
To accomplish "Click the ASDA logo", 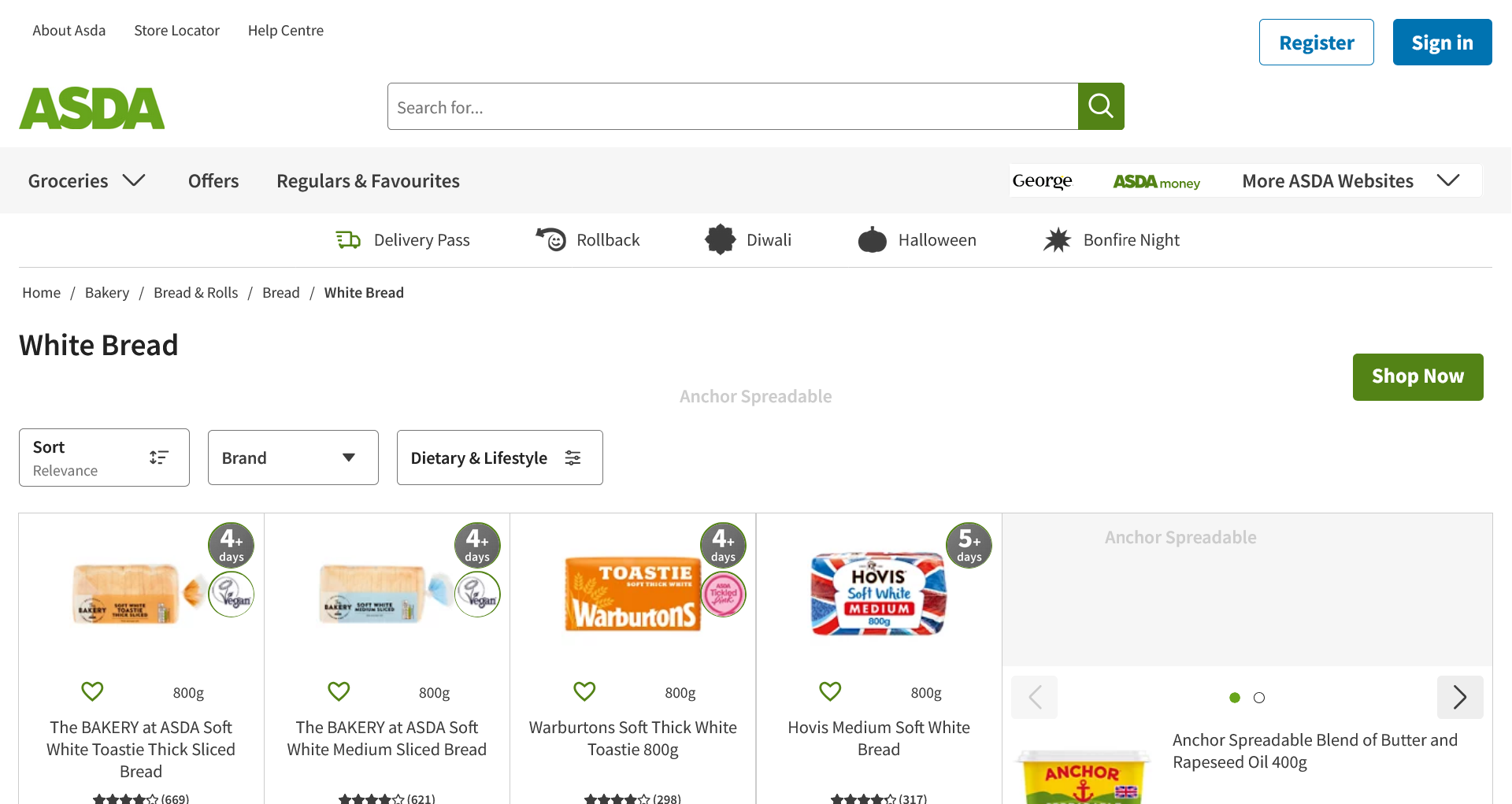I will [92, 108].
